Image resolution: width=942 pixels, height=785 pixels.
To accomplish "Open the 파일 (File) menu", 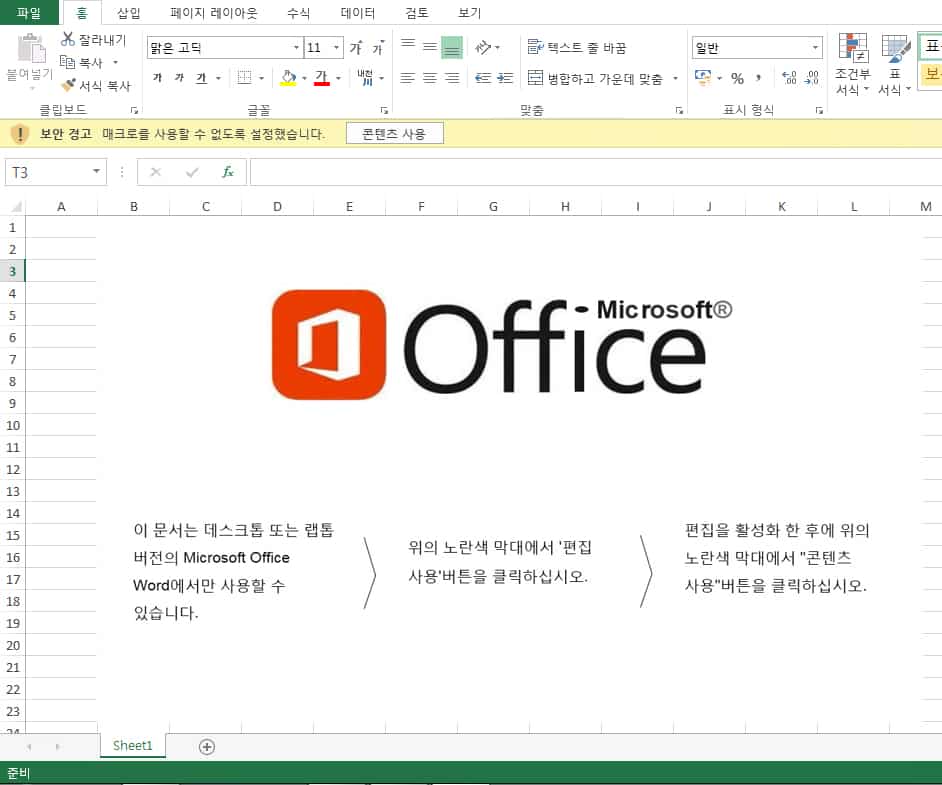I will pyautogui.click(x=29, y=13).
